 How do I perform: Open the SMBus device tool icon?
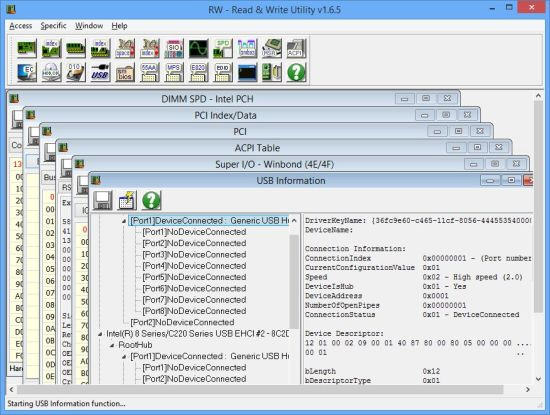click(x=247, y=48)
